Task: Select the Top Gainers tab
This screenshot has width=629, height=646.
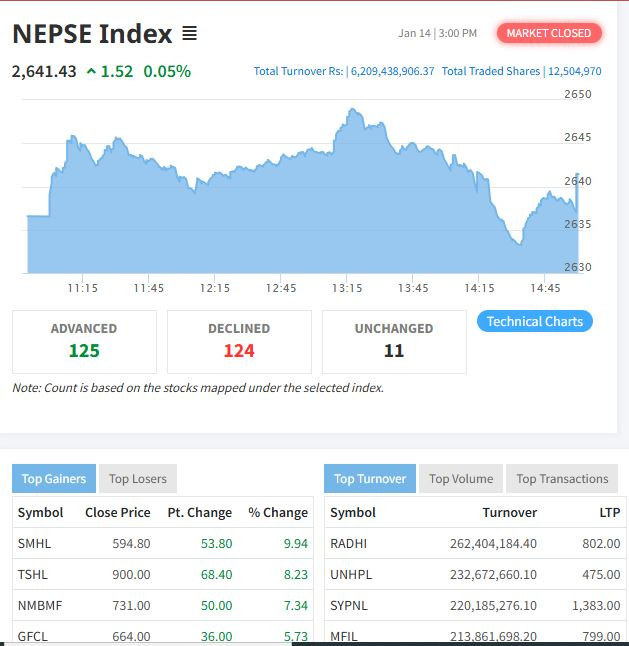Action: point(54,479)
